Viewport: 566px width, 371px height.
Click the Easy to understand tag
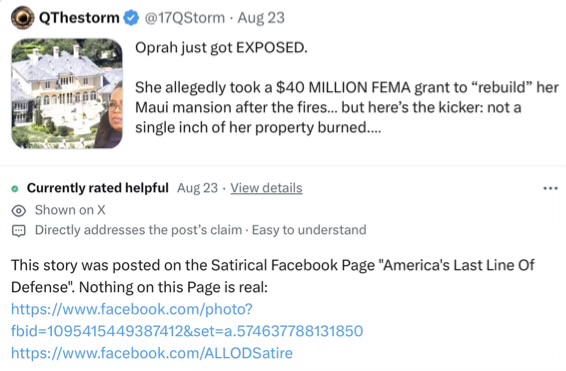click(309, 230)
